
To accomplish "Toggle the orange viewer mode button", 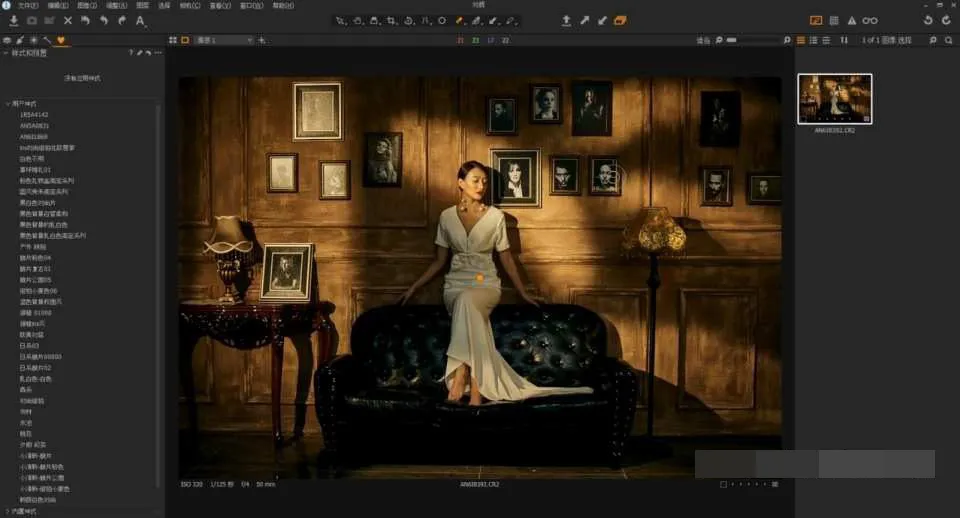I will (816, 21).
